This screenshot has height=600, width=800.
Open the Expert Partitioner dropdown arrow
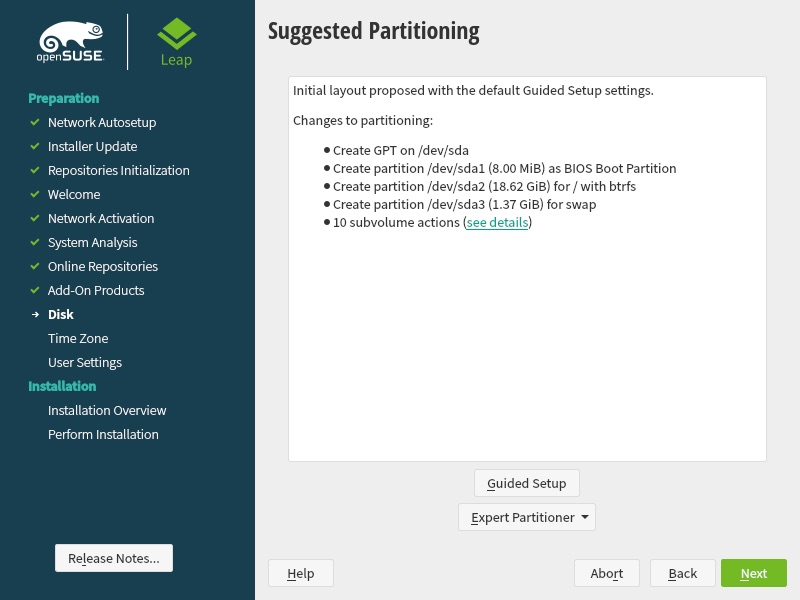pyautogui.click(x=585, y=517)
